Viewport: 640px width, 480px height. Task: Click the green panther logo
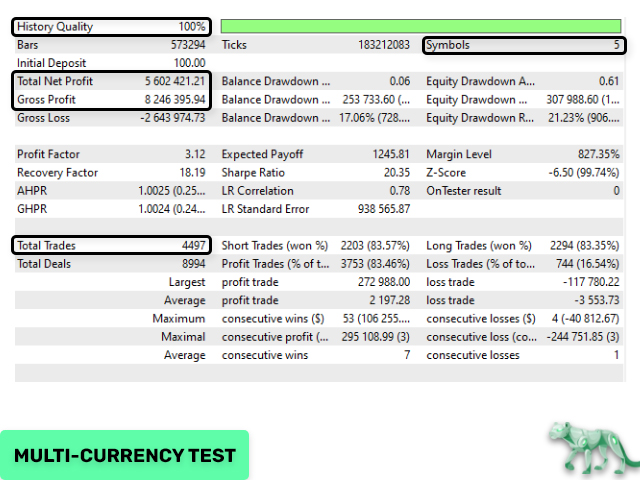click(x=589, y=444)
